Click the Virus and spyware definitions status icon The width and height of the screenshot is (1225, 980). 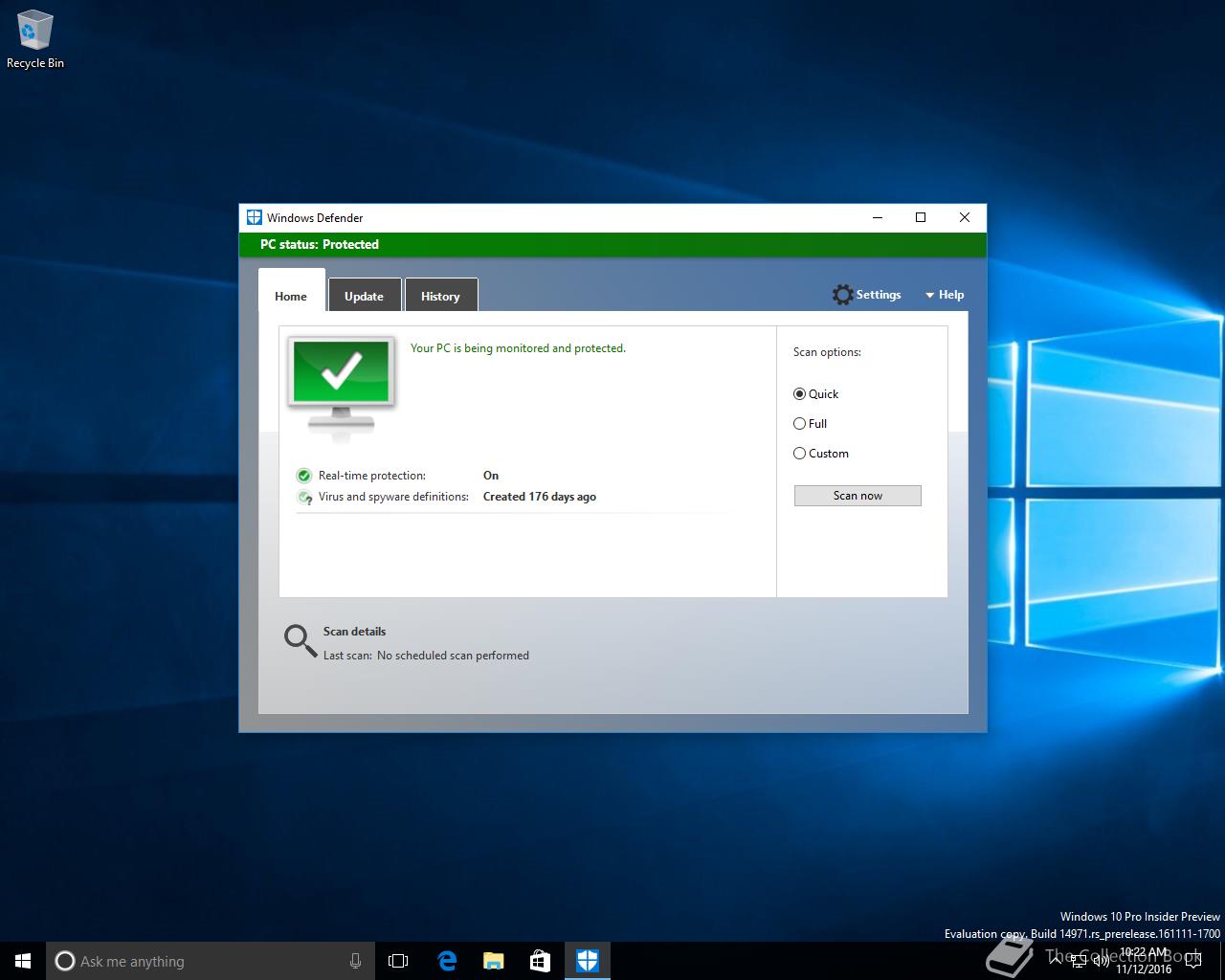coord(304,497)
